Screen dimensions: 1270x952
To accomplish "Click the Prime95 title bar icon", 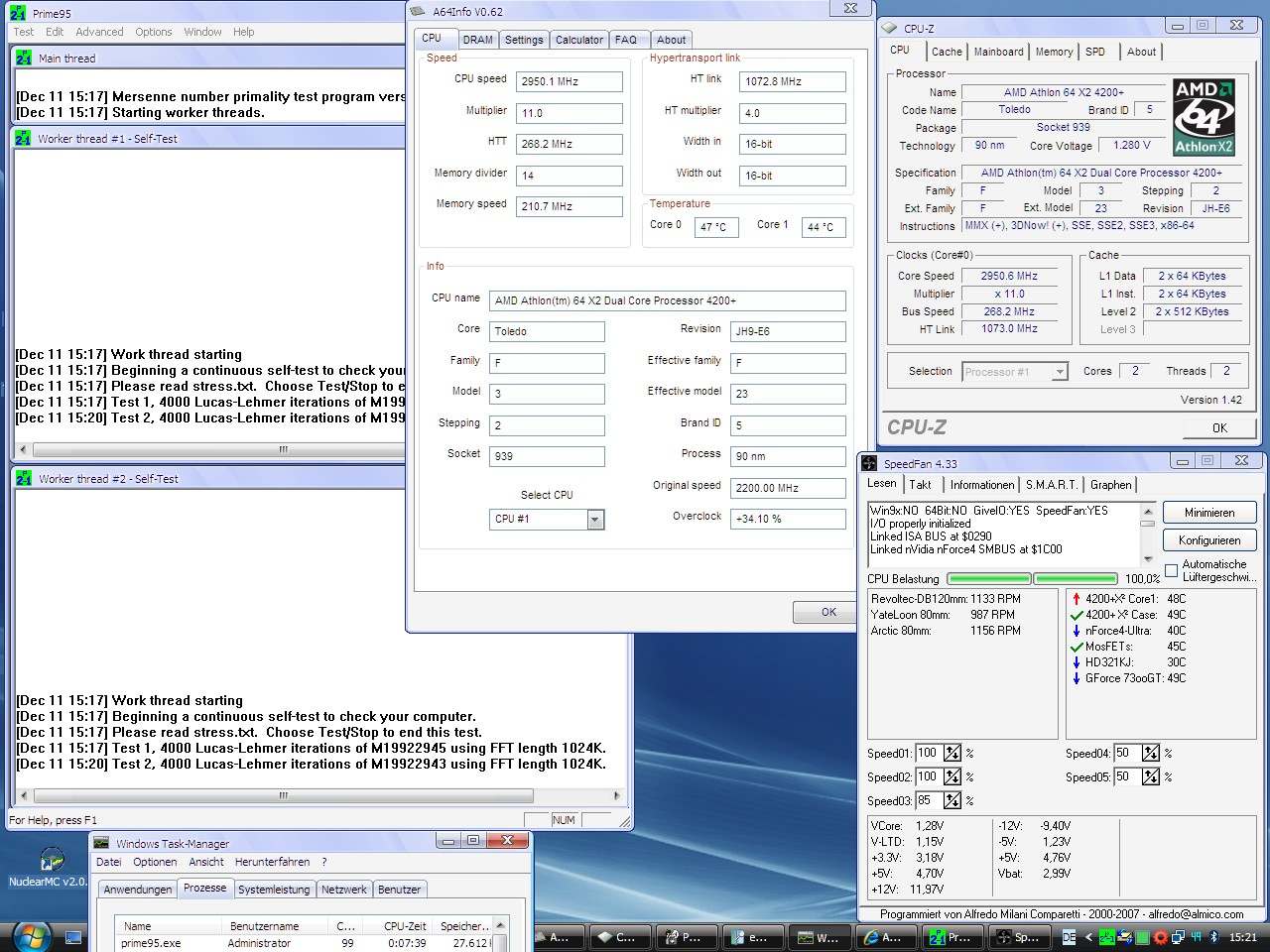I will pyautogui.click(x=18, y=12).
